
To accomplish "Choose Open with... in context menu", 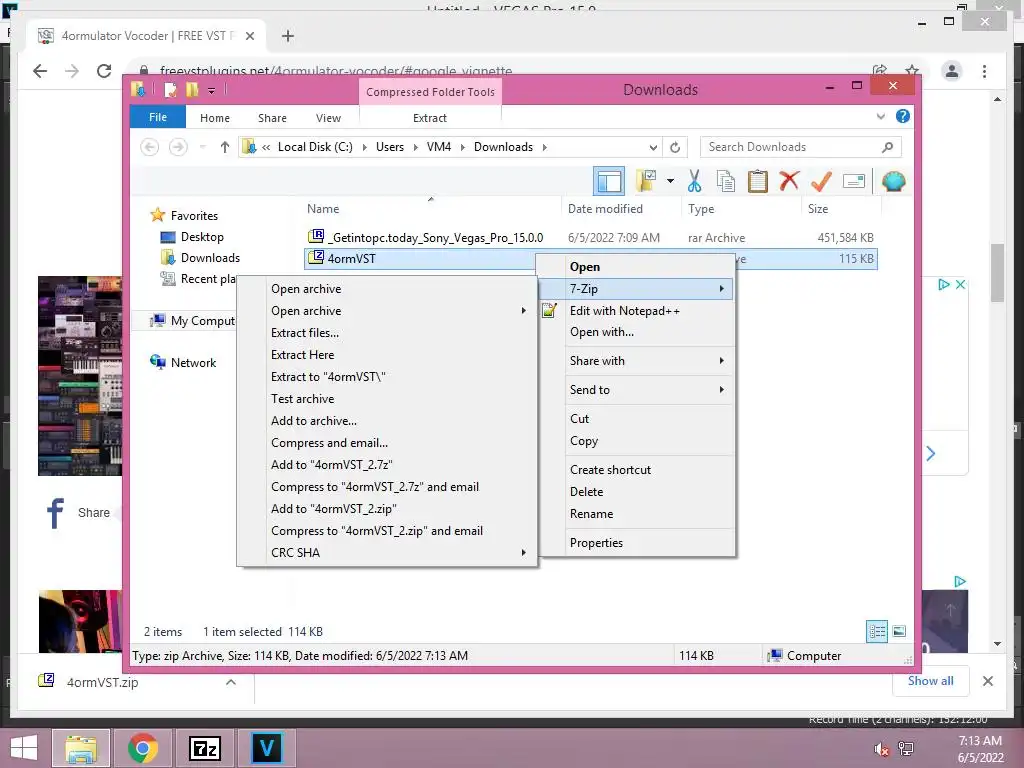I will point(637,332).
